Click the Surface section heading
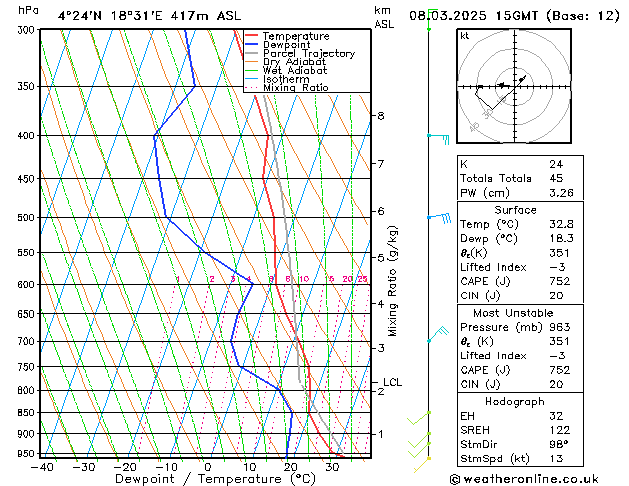Viewport: 629px width, 486px height. pos(516,210)
